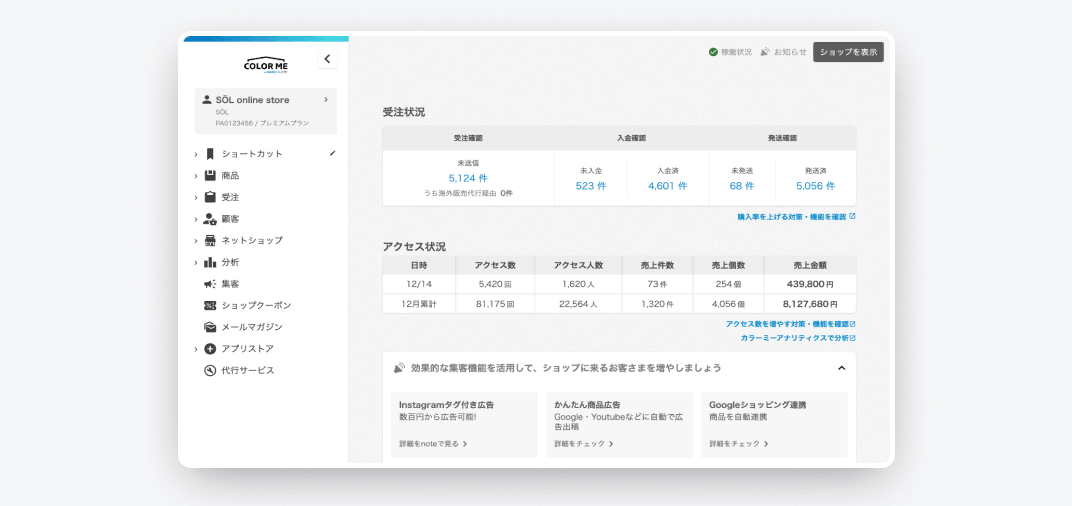Open ショップクーポン in the sidebar
This screenshot has height=506, width=1072.
click(255, 305)
